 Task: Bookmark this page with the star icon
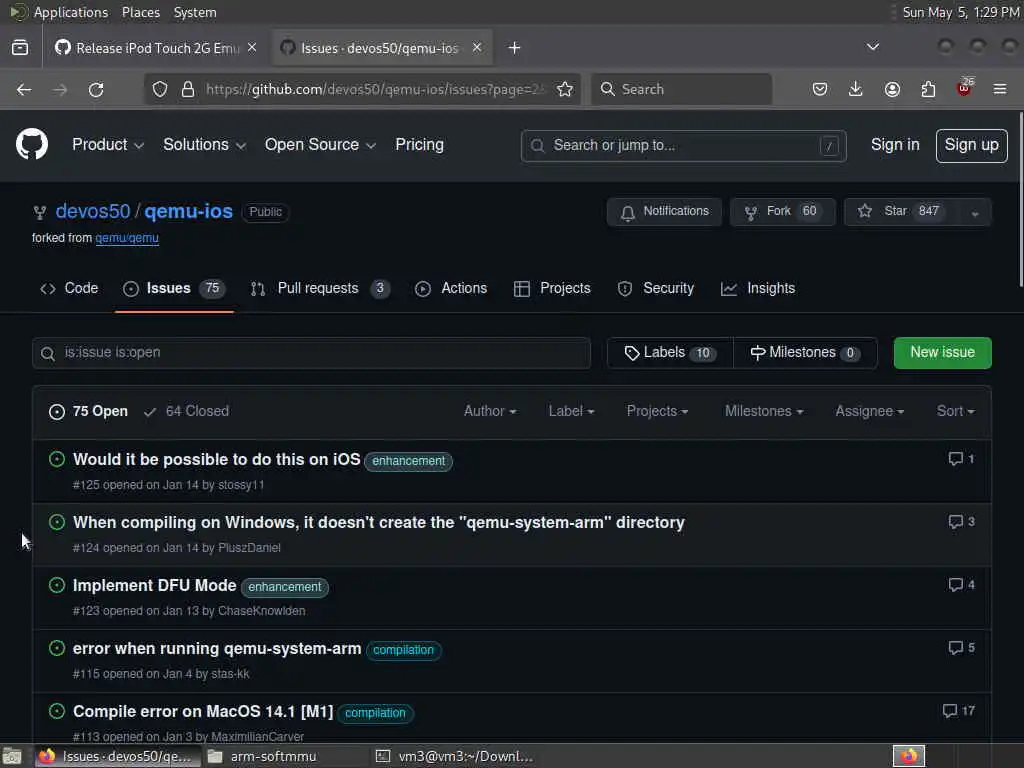point(565,89)
